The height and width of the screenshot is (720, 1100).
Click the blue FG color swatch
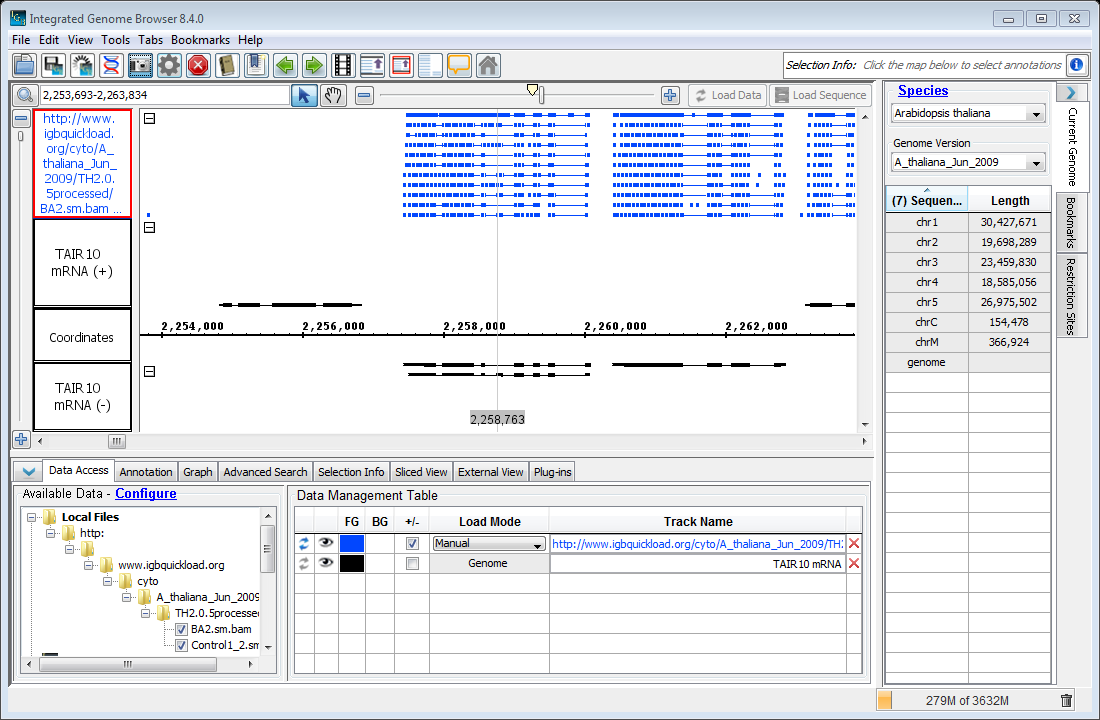point(352,544)
